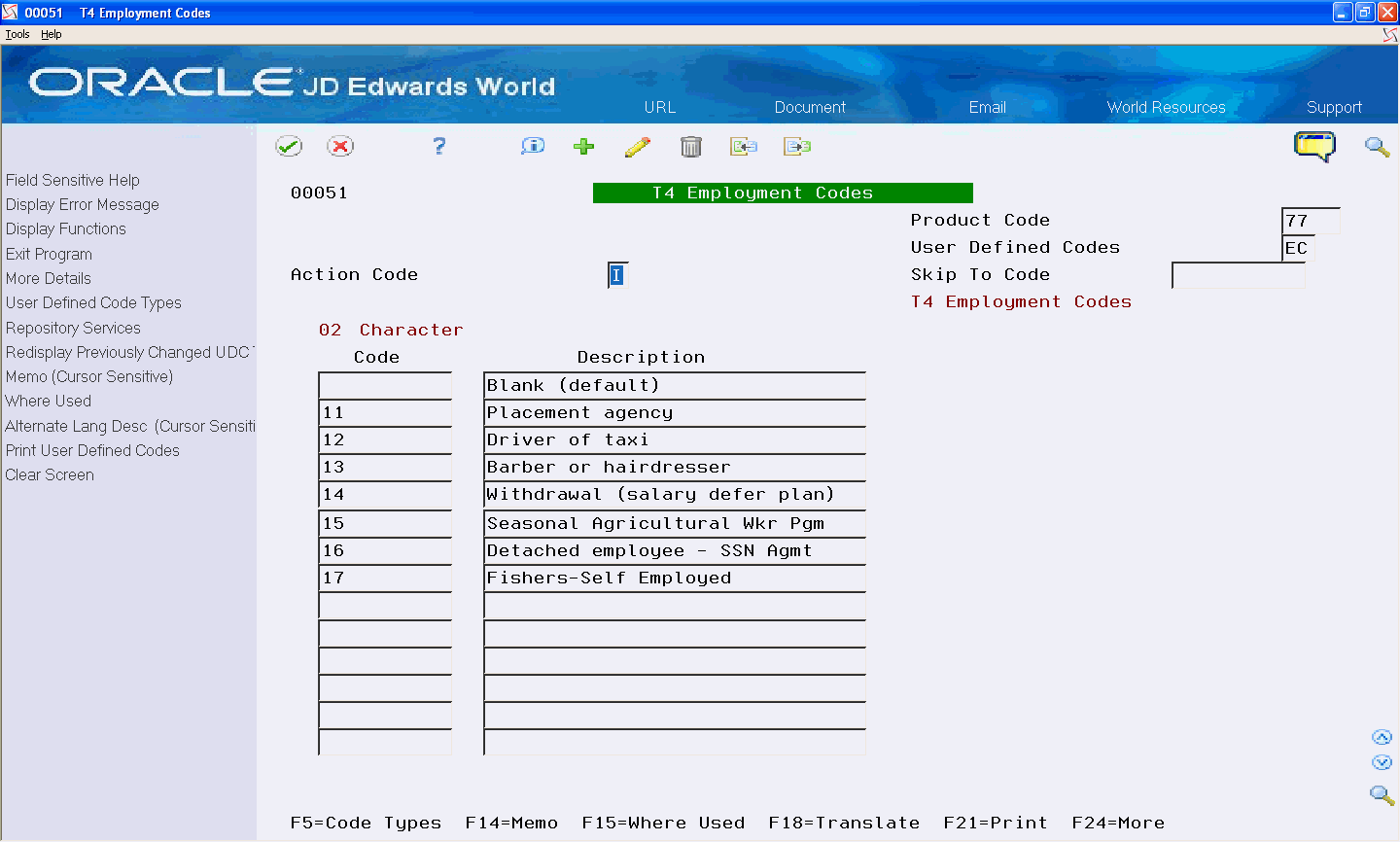Select the Document link in the banner

[809, 107]
